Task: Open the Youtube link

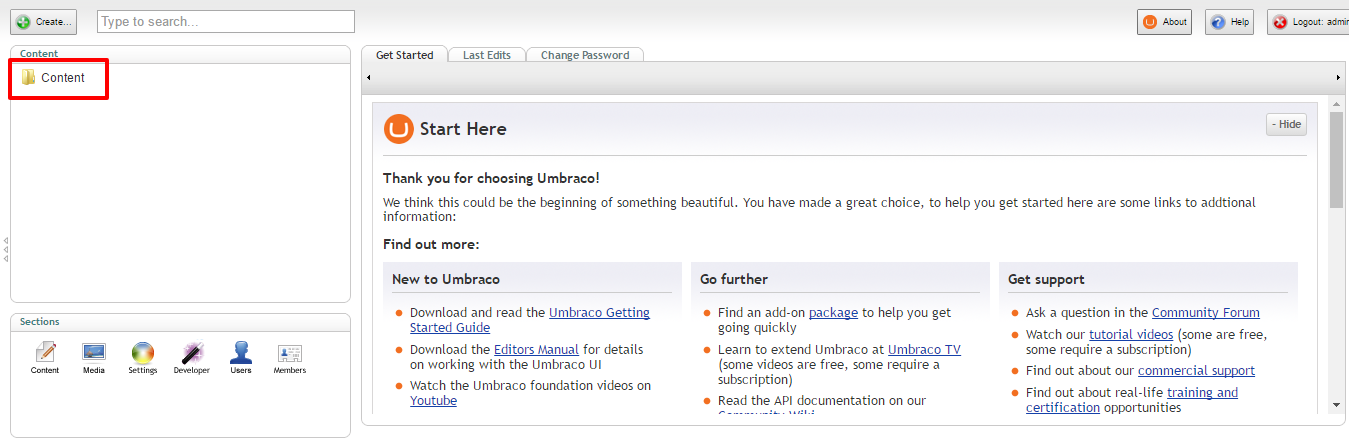Action: pyautogui.click(x=433, y=401)
